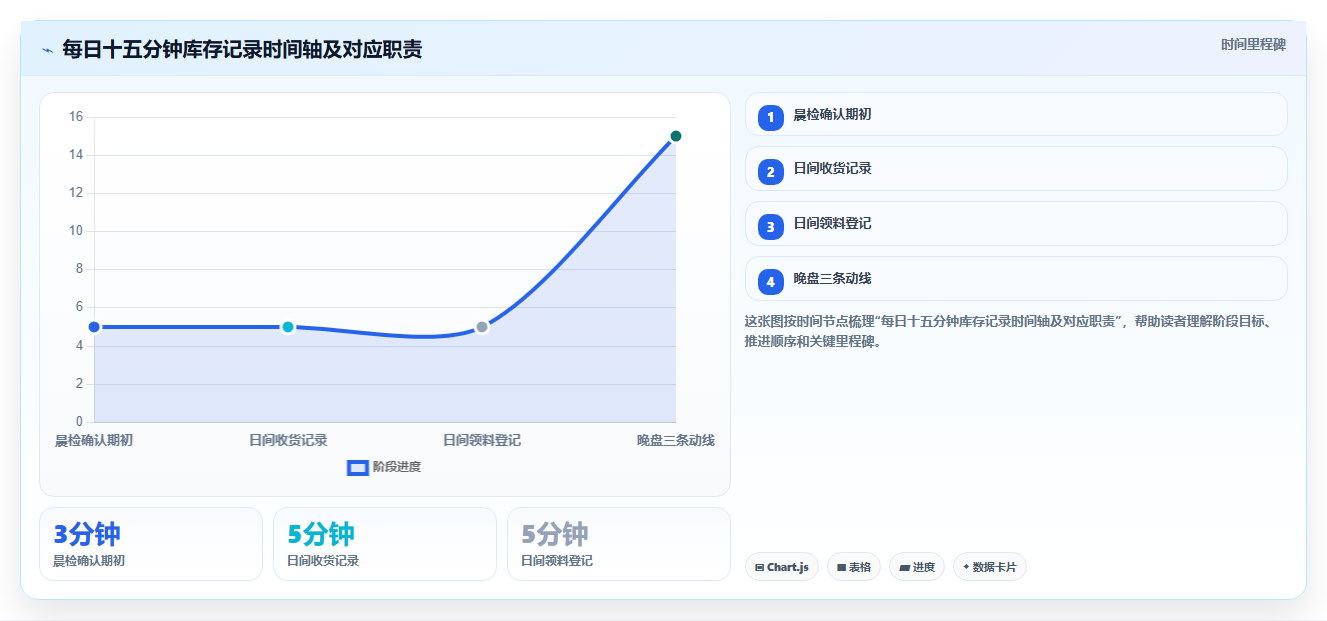Viewport: 1327px width, 621px height.
Task: Click the number 3 badge icon
Action: pos(770,227)
